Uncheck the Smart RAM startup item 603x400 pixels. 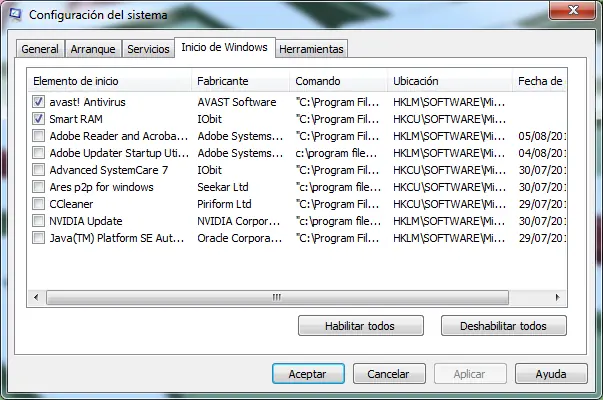point(38,119)
